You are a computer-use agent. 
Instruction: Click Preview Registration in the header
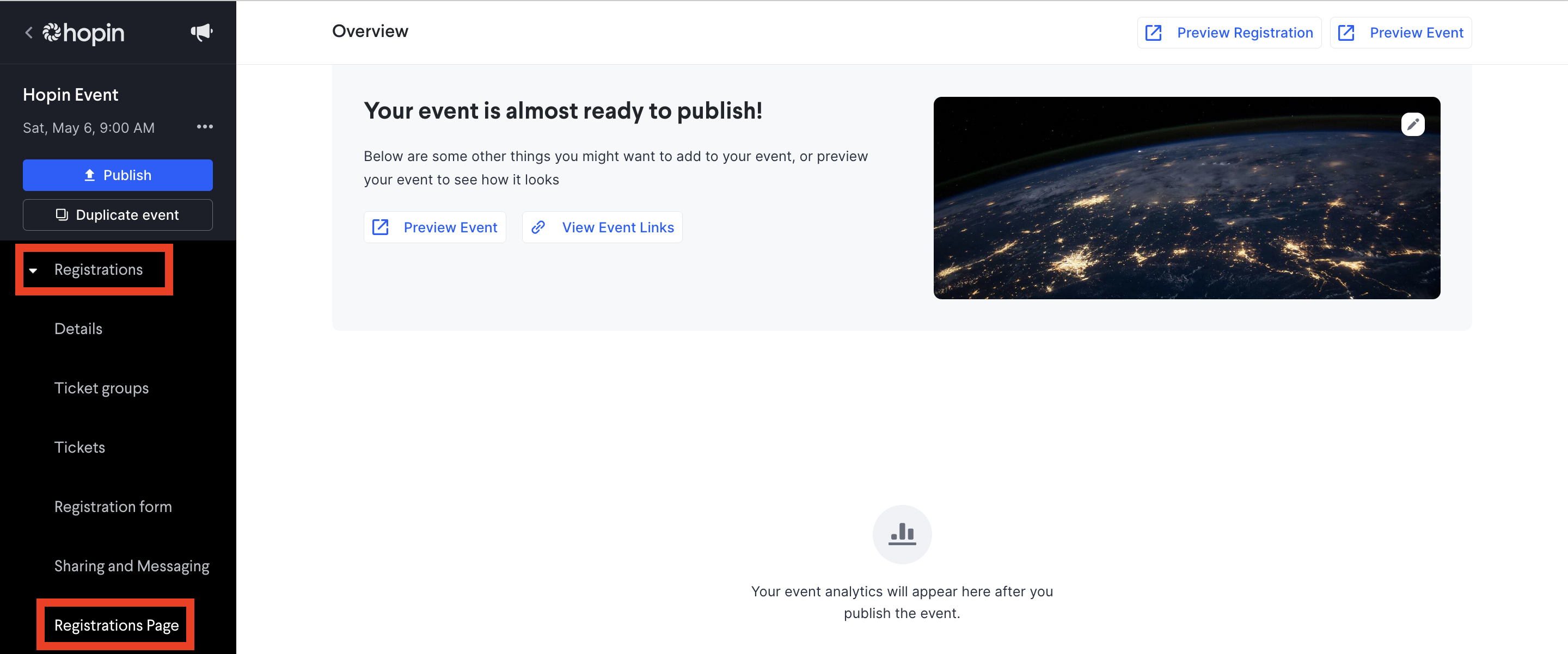[1229, 33]
